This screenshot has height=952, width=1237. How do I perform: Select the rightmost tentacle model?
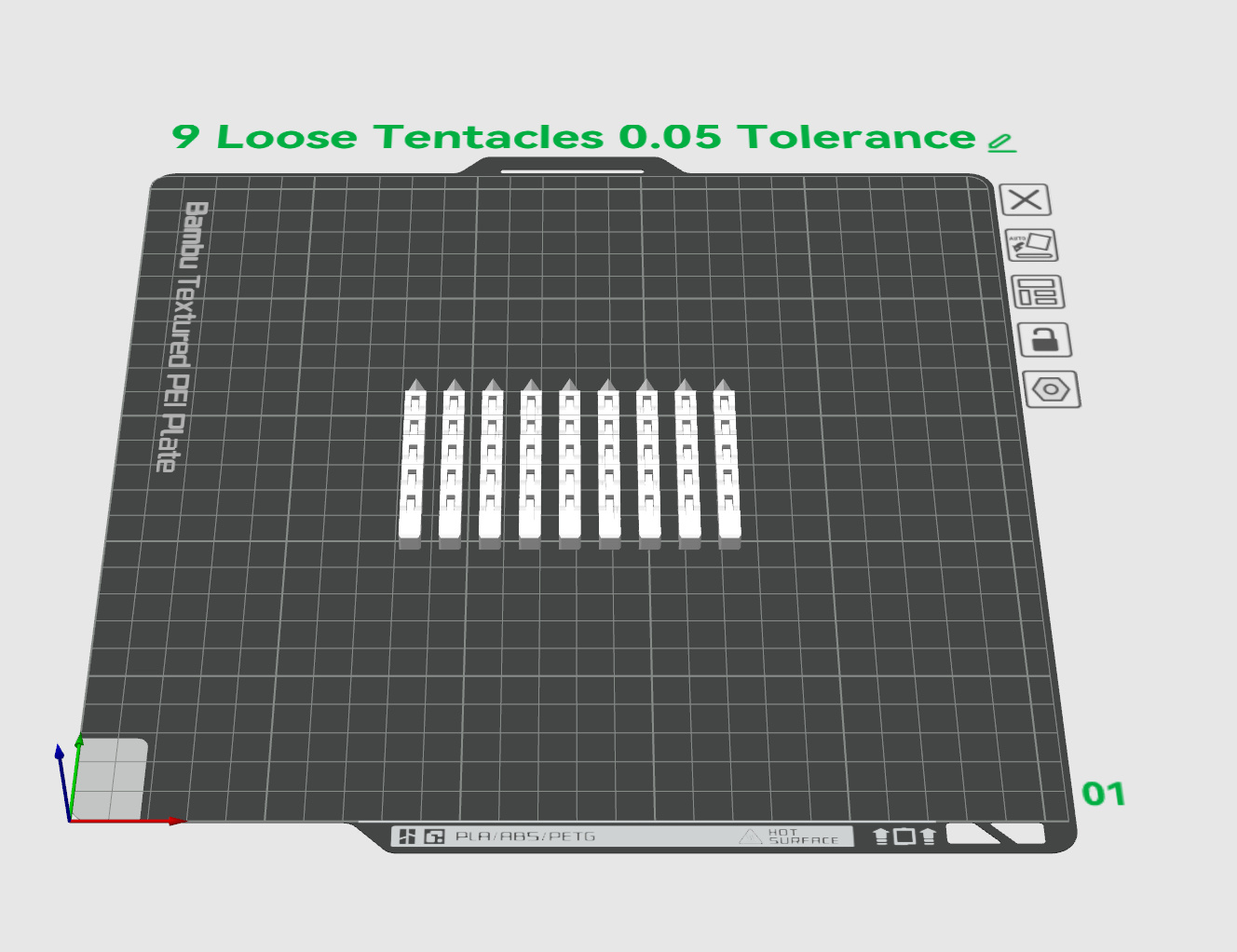point(727,464)
